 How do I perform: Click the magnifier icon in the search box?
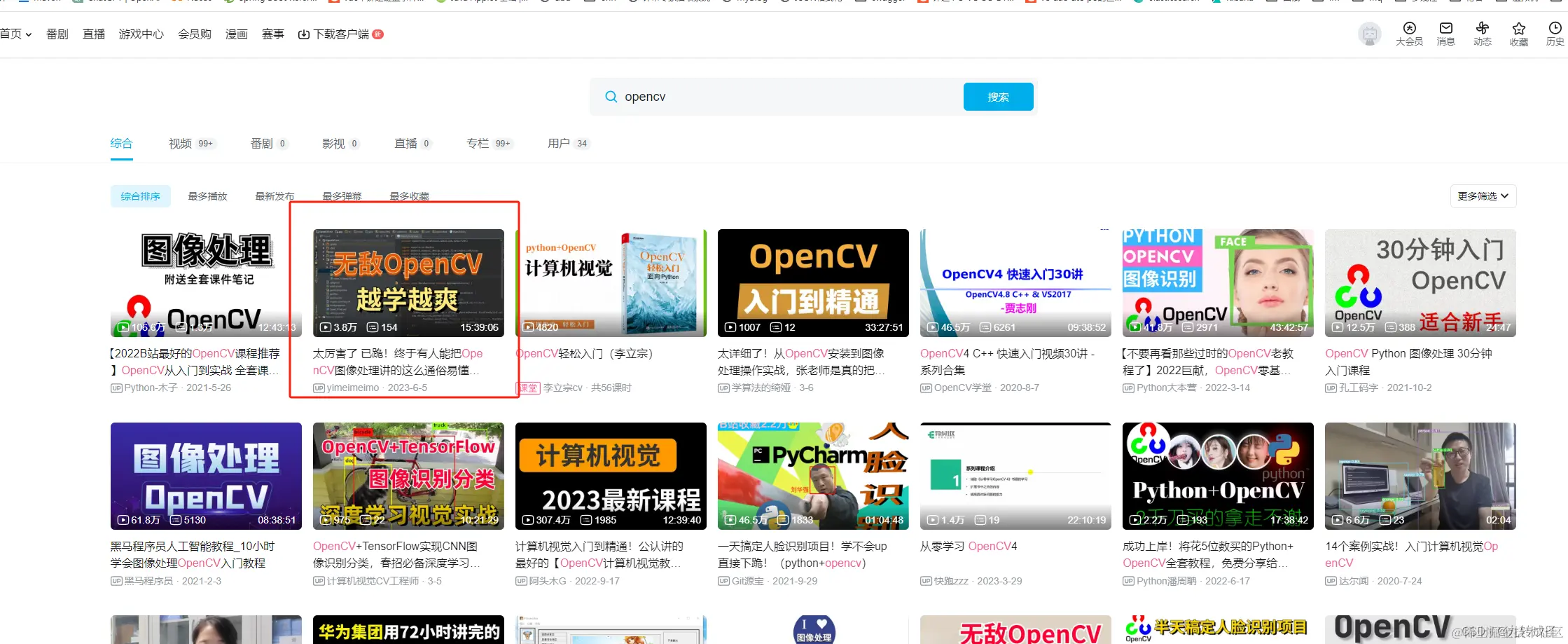tap(611, 96)
